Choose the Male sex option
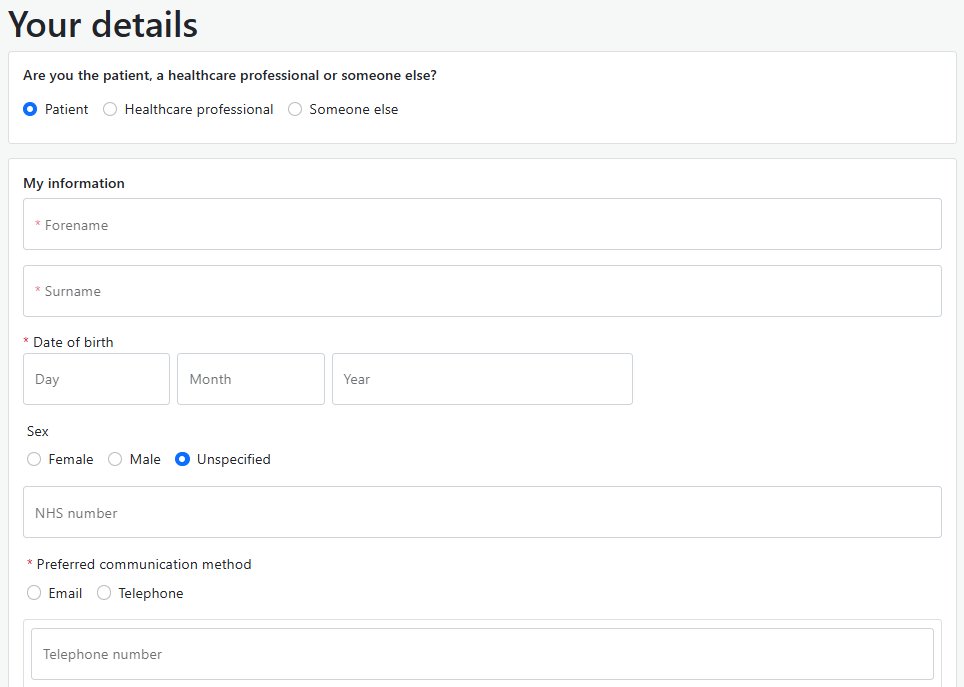The height and width of the screenshot is (687, 964). coord(115,459)
